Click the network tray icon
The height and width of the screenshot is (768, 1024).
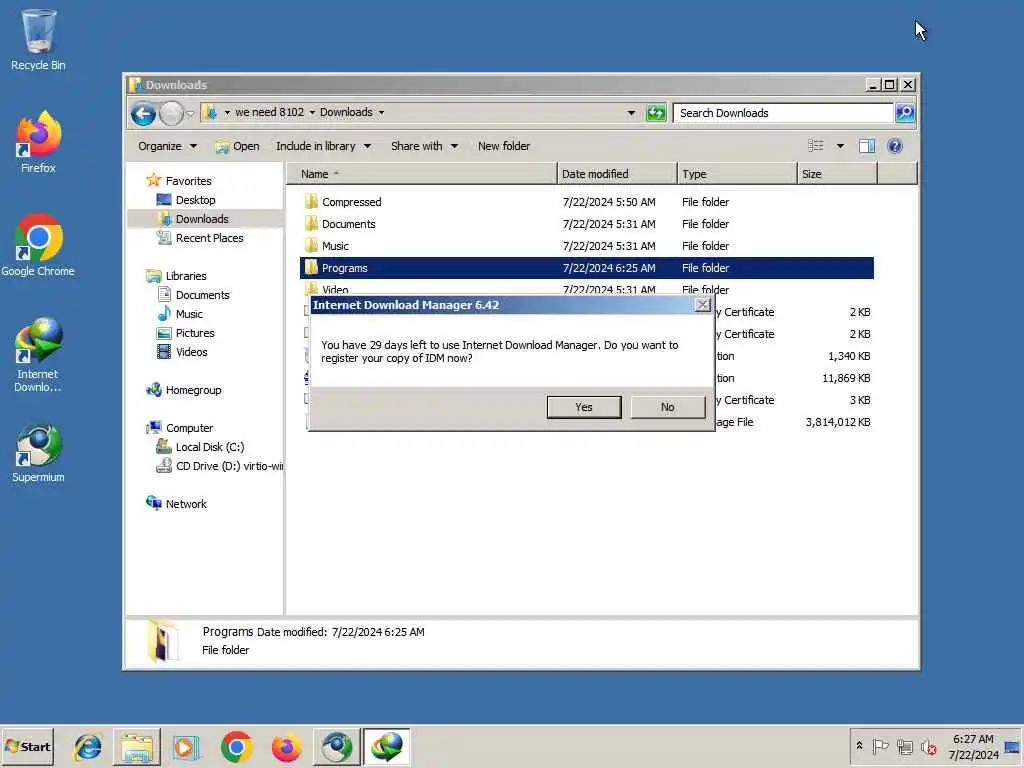pos(904,746)
